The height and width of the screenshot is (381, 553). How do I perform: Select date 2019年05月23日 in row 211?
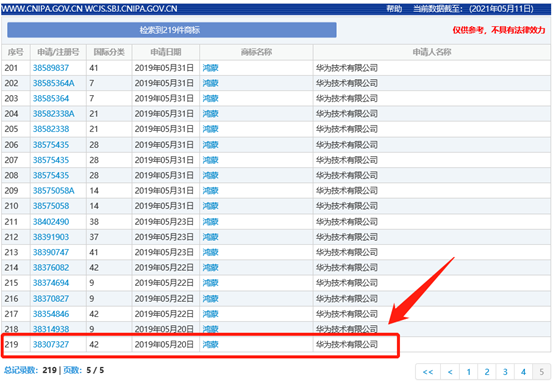point(164,222)
